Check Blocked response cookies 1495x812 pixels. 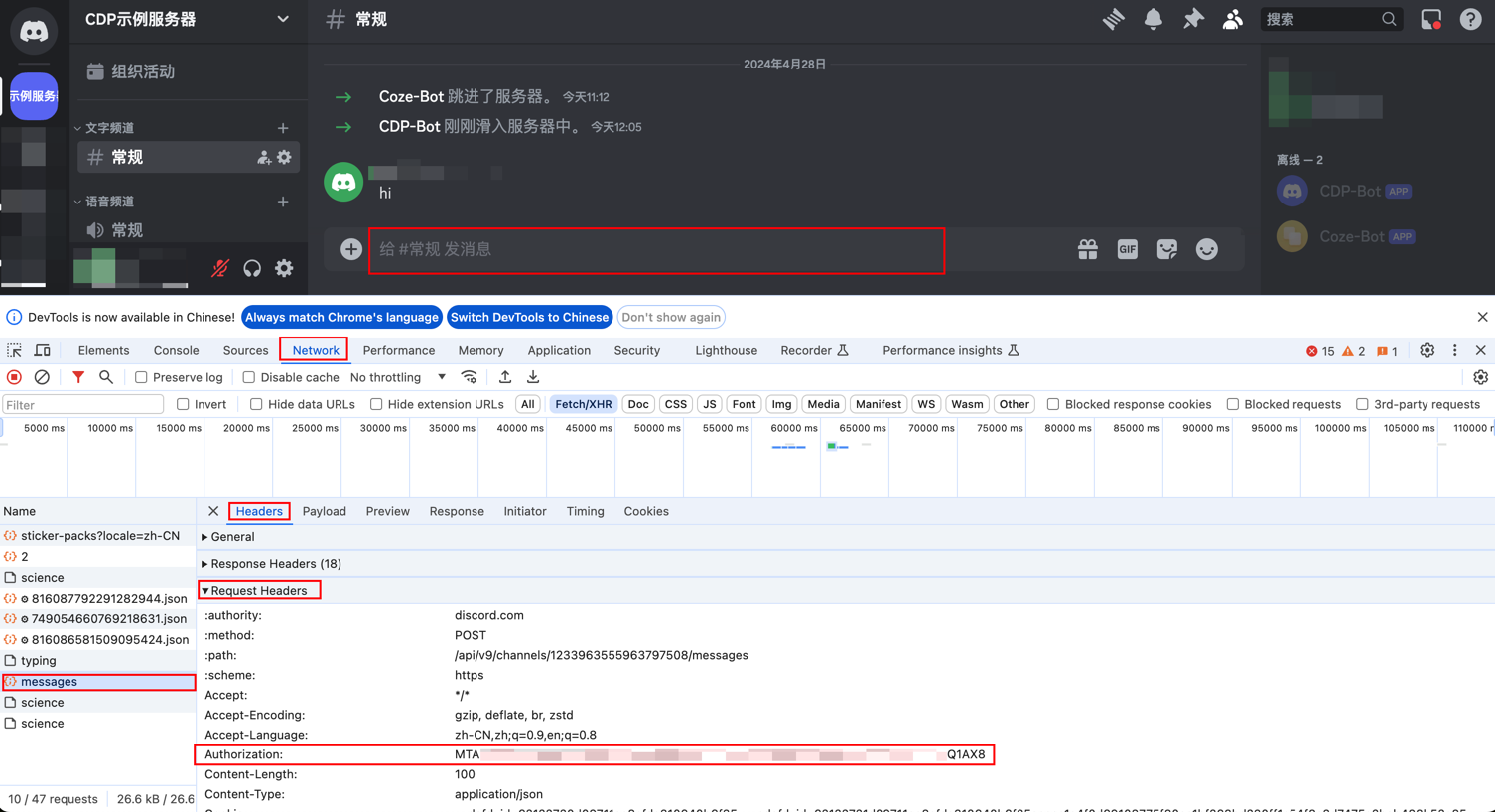pyautogui.click(x=1053, y=404)
